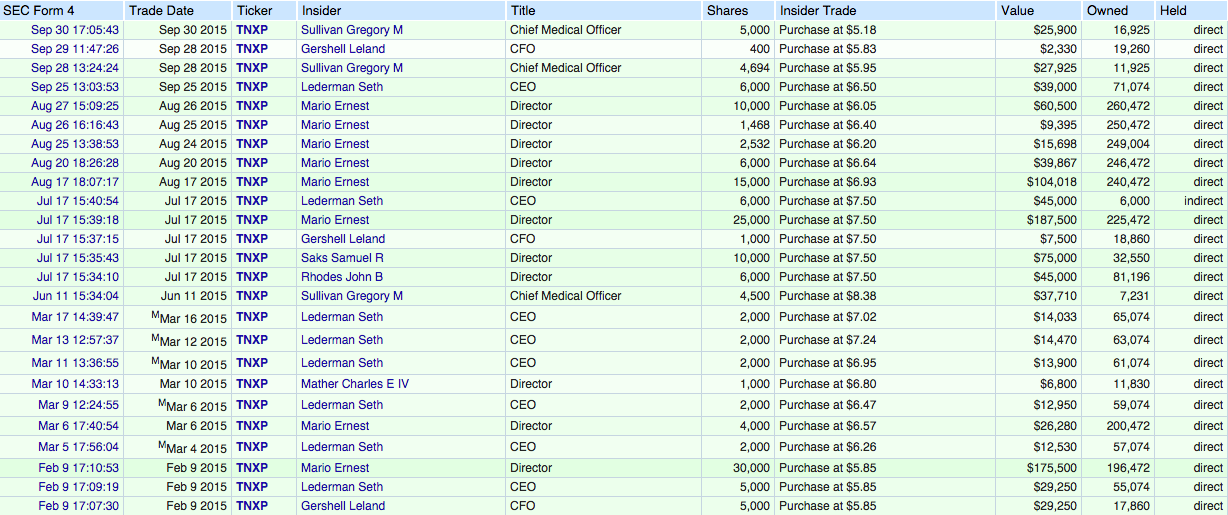Viewport: 1228px width, 515px height.
Task: Open SEC filing dated Jun 11 15:34:04
Action: point(77,296)
